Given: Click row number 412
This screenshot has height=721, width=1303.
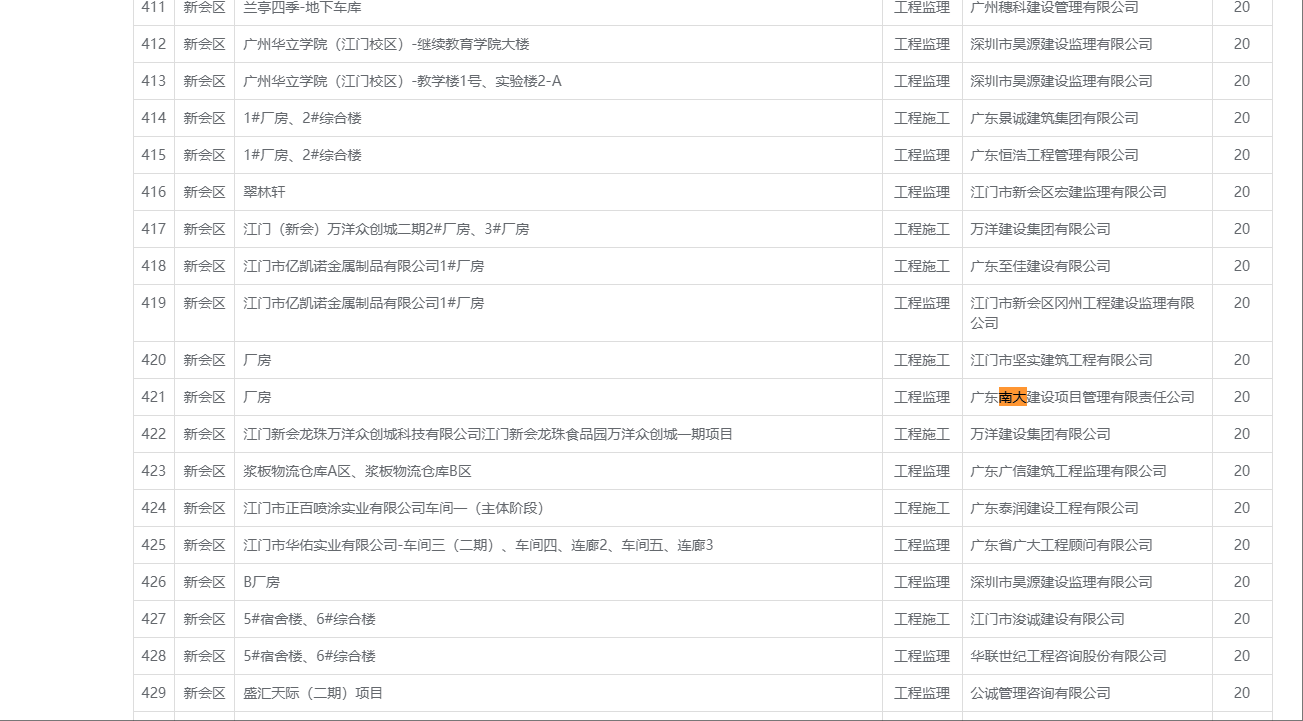Looking at the screenshot, I should coord(153,44).
